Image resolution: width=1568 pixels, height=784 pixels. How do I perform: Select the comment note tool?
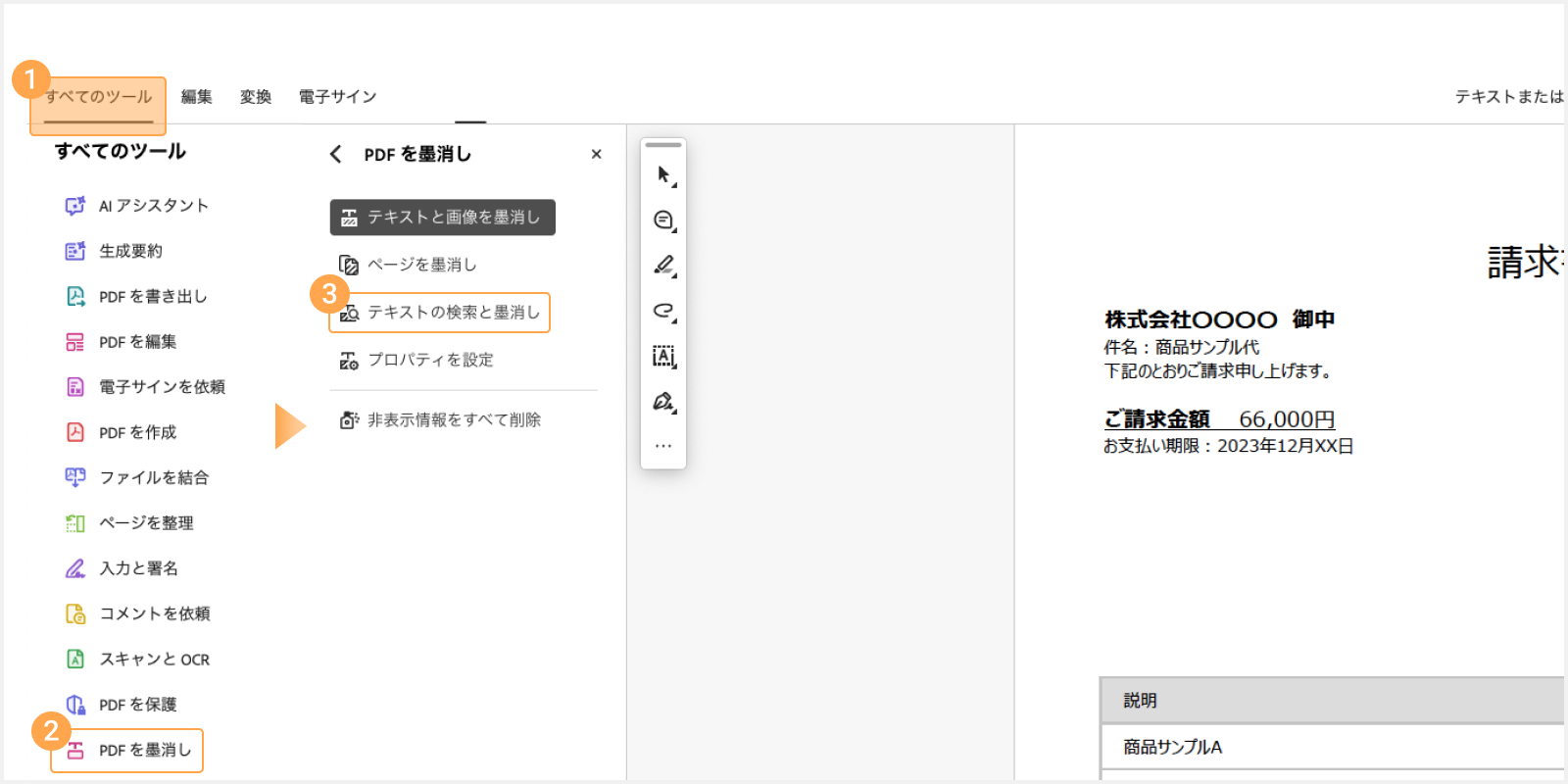664,220
